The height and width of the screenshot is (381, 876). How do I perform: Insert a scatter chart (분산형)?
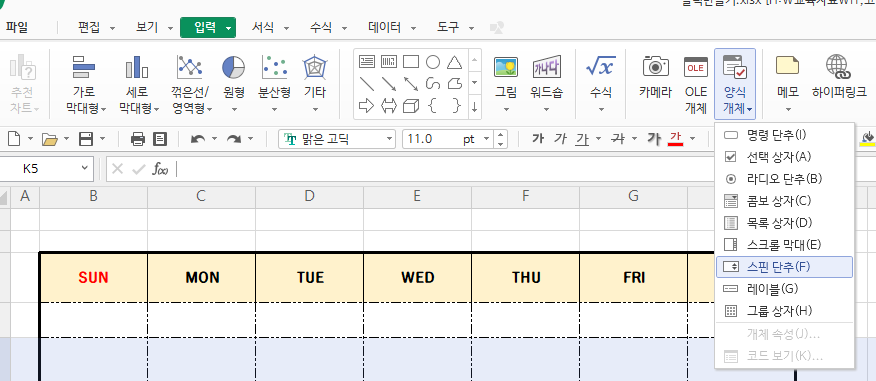[274, 84]
